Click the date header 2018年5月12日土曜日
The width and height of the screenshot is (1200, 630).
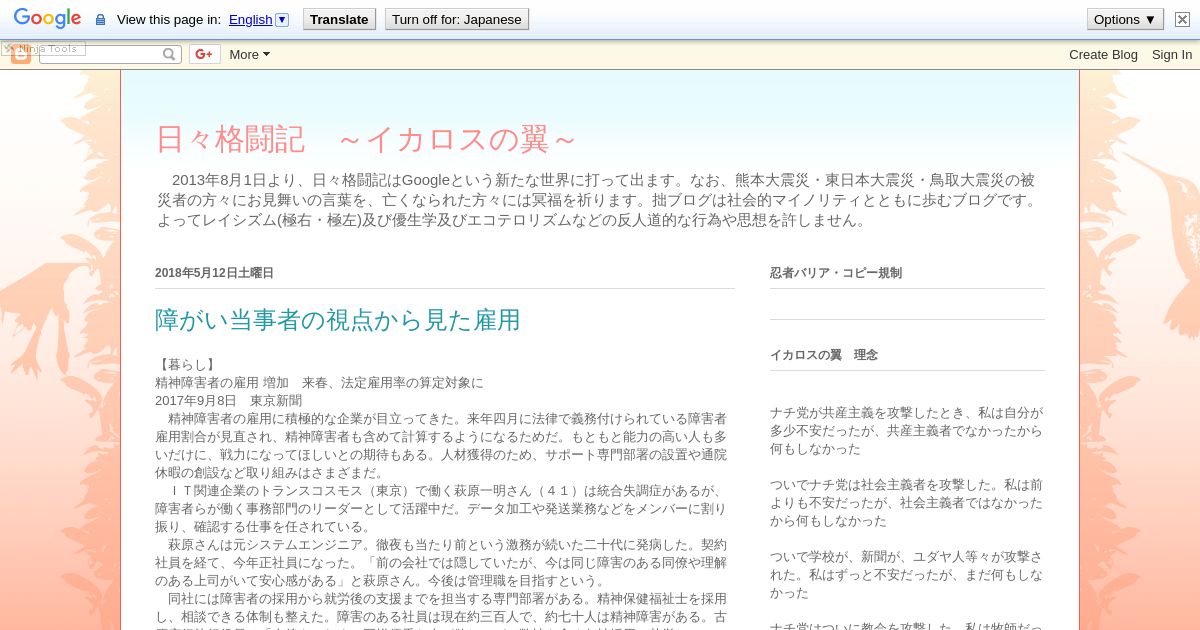click(214, 273)
